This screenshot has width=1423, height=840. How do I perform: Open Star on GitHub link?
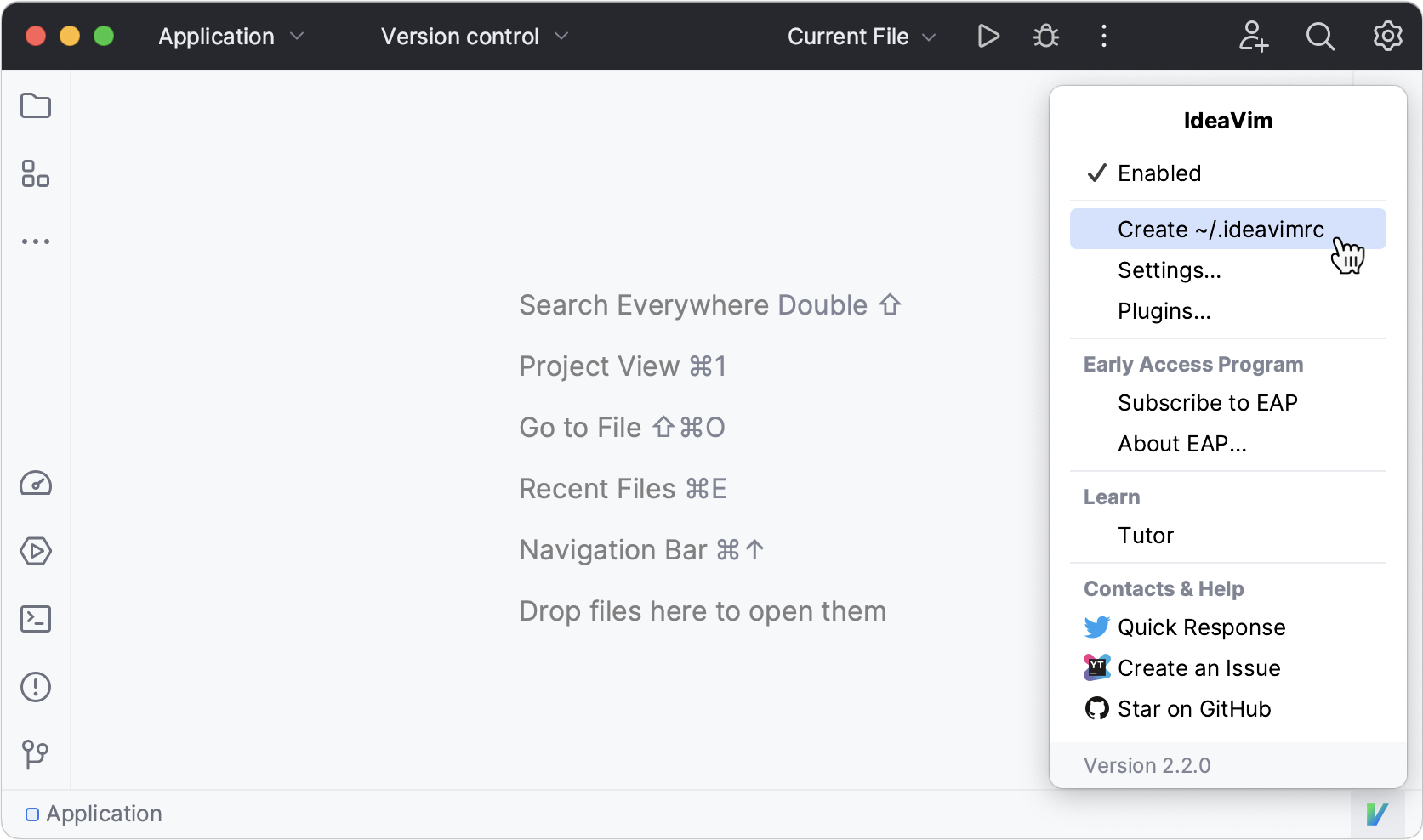pos(1228,709)
